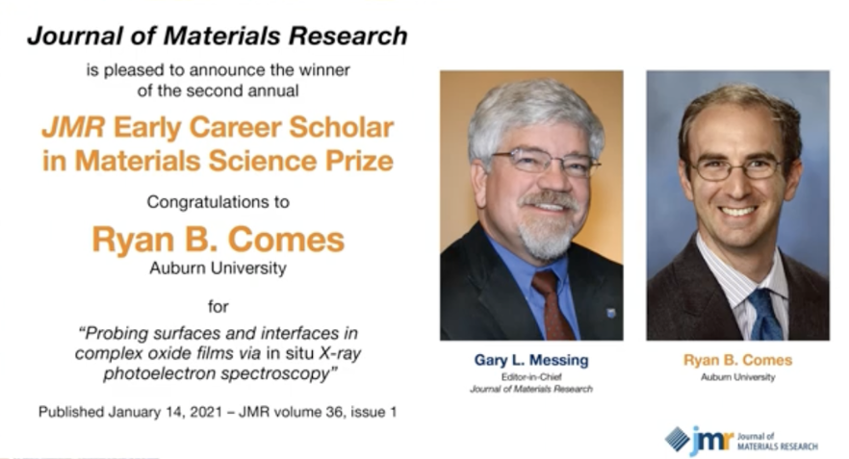Click the large orange 'Ryan B. Comes' winner name

point(217,240)
